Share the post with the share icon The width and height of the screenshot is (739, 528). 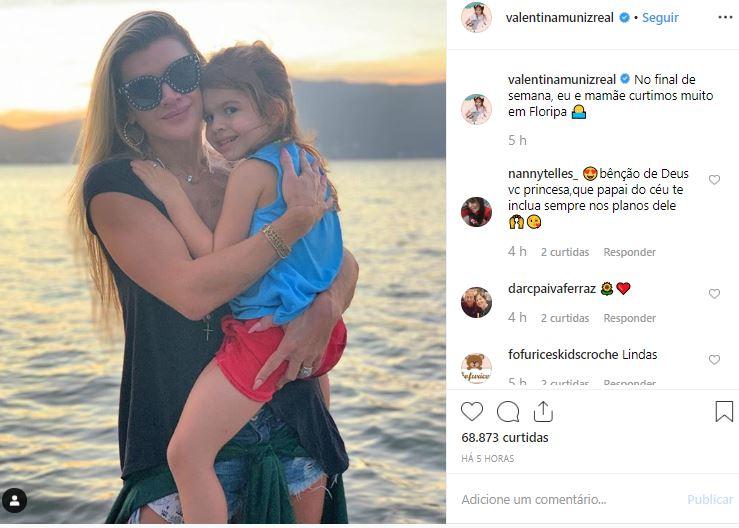tap(543, 412)
